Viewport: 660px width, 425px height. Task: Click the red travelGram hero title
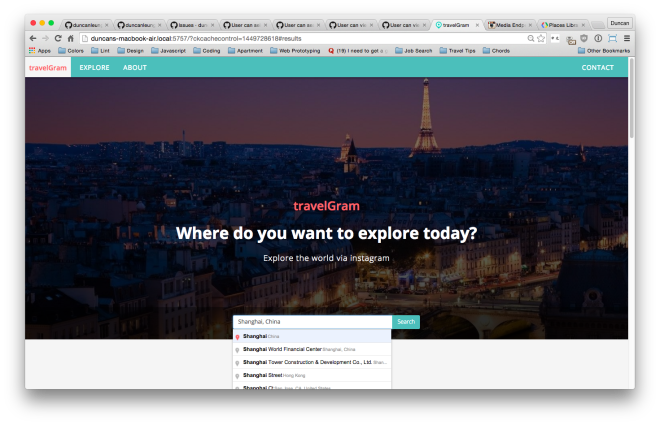326,206
